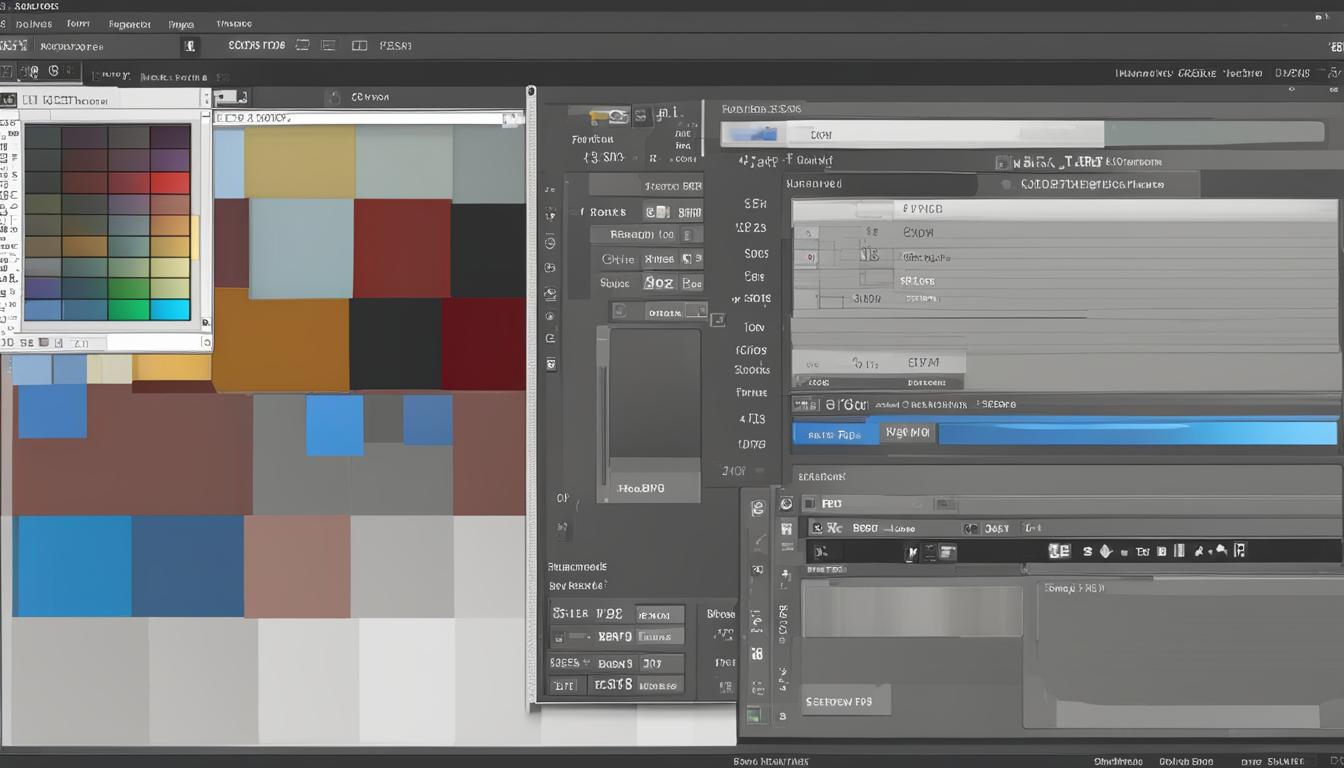Click the clock-shaped history icon in the dialog sidebar
Viewport: 1344px width, 768px height.
click(550, 240)
